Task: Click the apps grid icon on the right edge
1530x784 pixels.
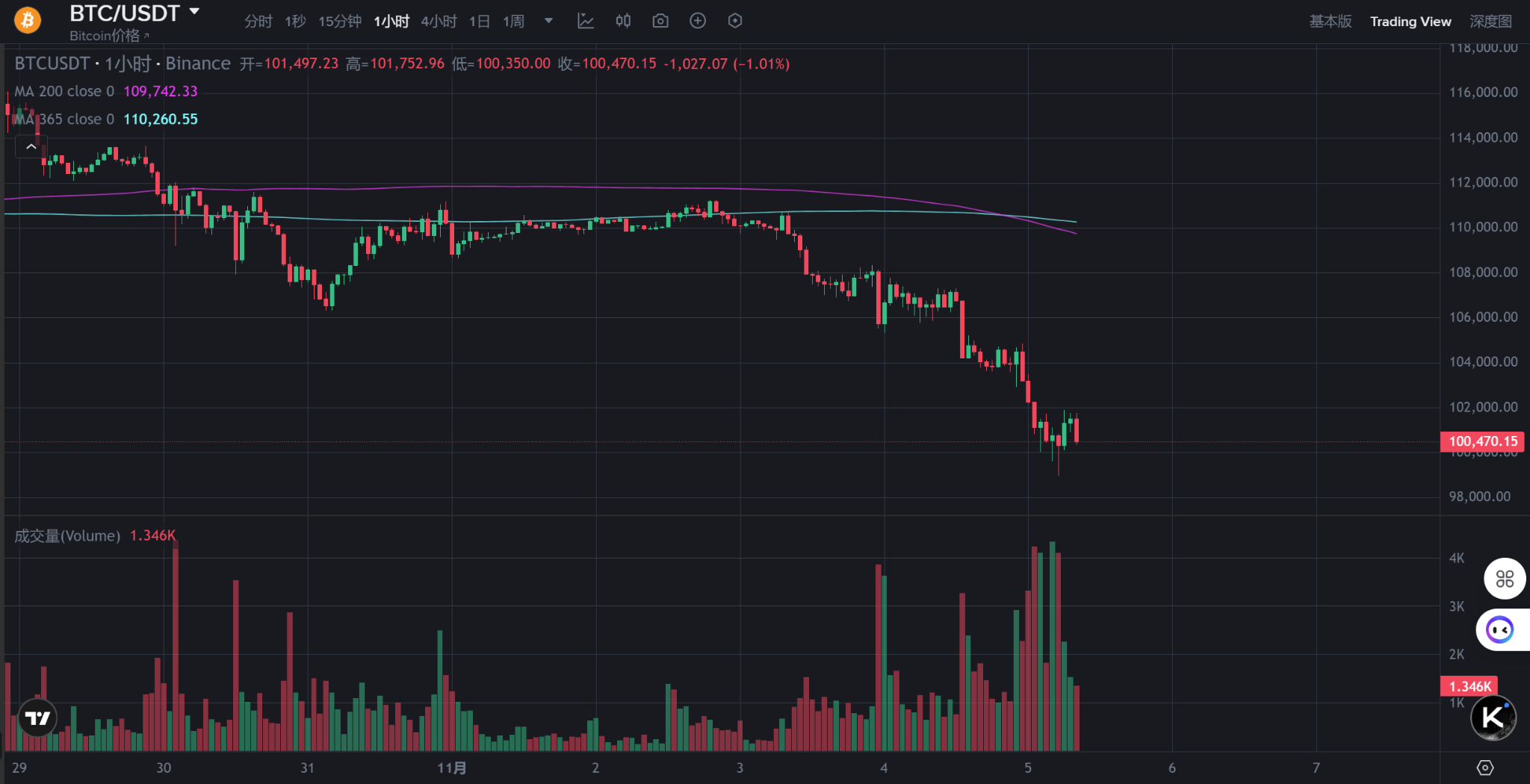Action: pos(1505,579)
